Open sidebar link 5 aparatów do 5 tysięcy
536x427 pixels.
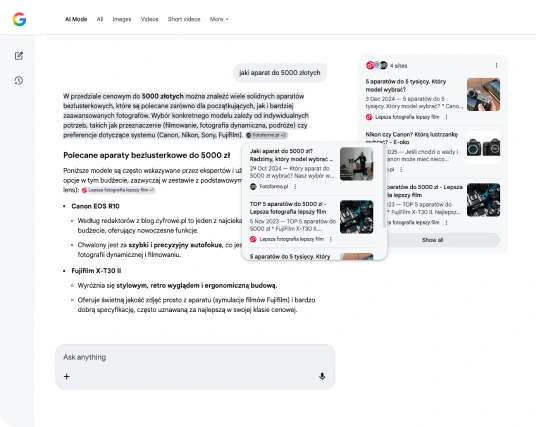(406, 85)
